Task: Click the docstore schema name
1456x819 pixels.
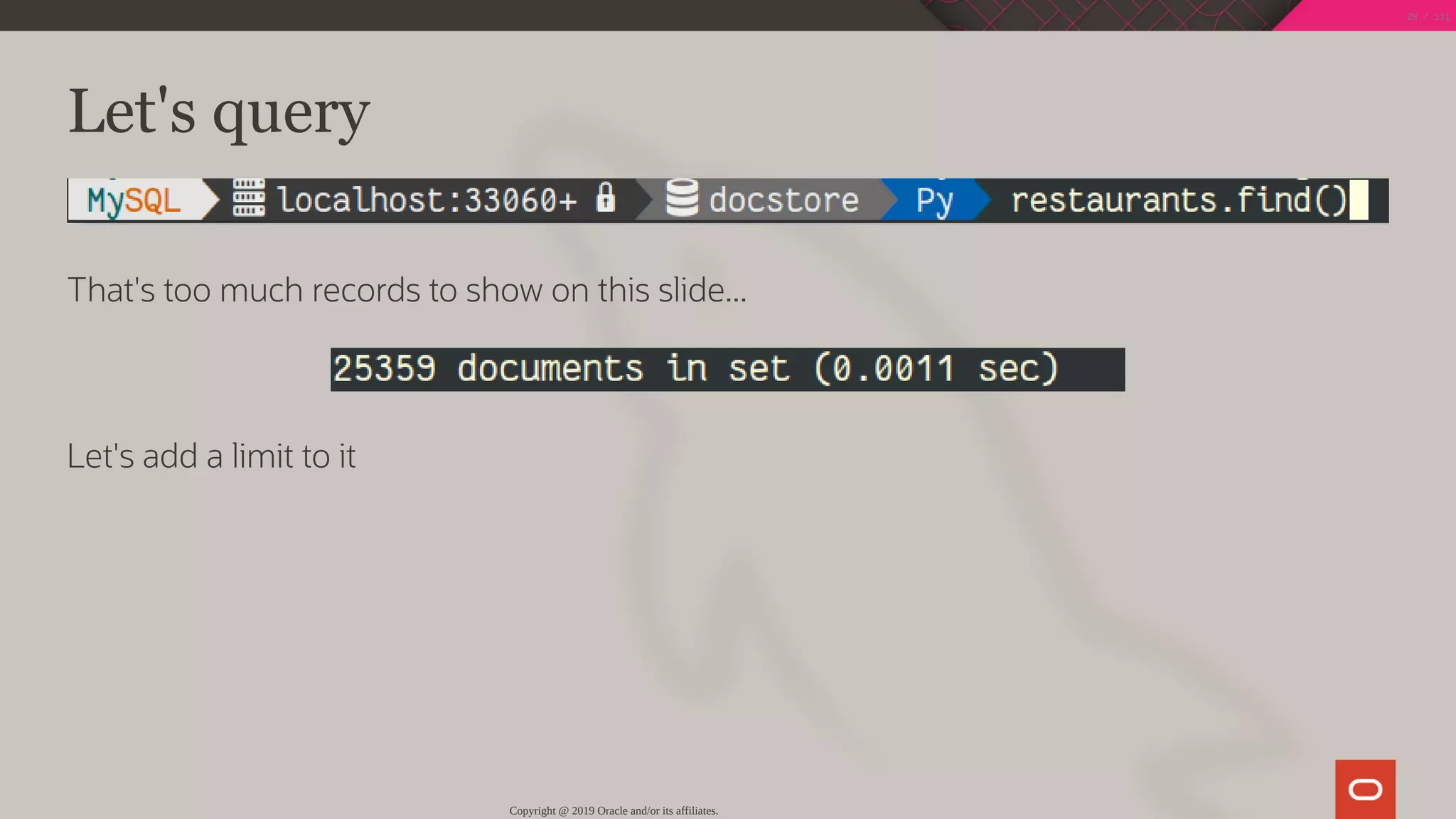Action: click(783, 200)
